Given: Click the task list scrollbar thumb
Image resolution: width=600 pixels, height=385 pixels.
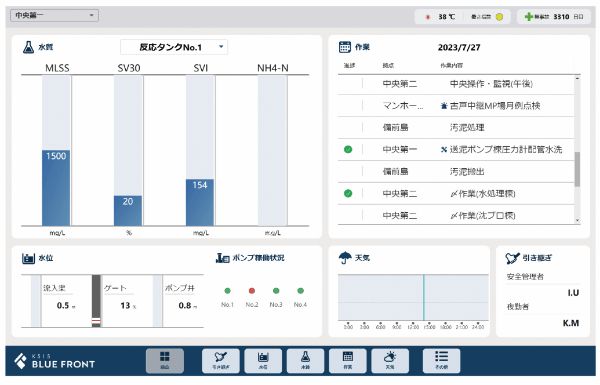Looking at the screenshot, I should 577,169.
